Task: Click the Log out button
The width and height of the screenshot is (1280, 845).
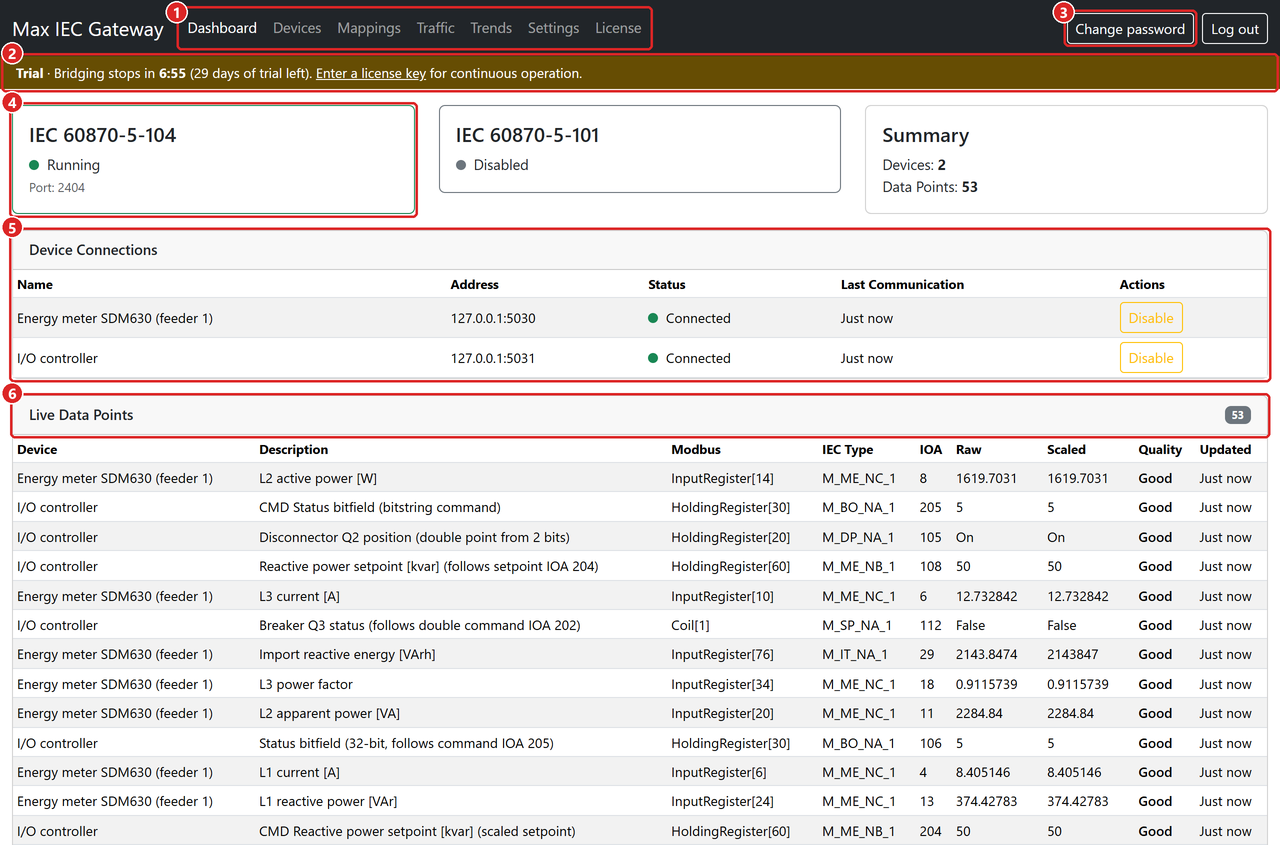Action: point(1235,29)
